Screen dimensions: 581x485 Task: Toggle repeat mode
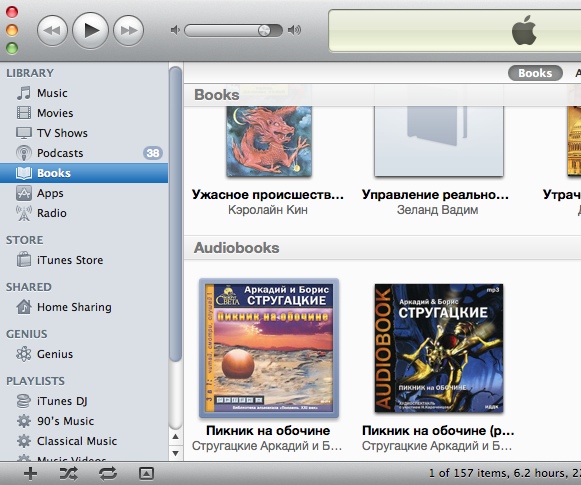coord(108,473)
